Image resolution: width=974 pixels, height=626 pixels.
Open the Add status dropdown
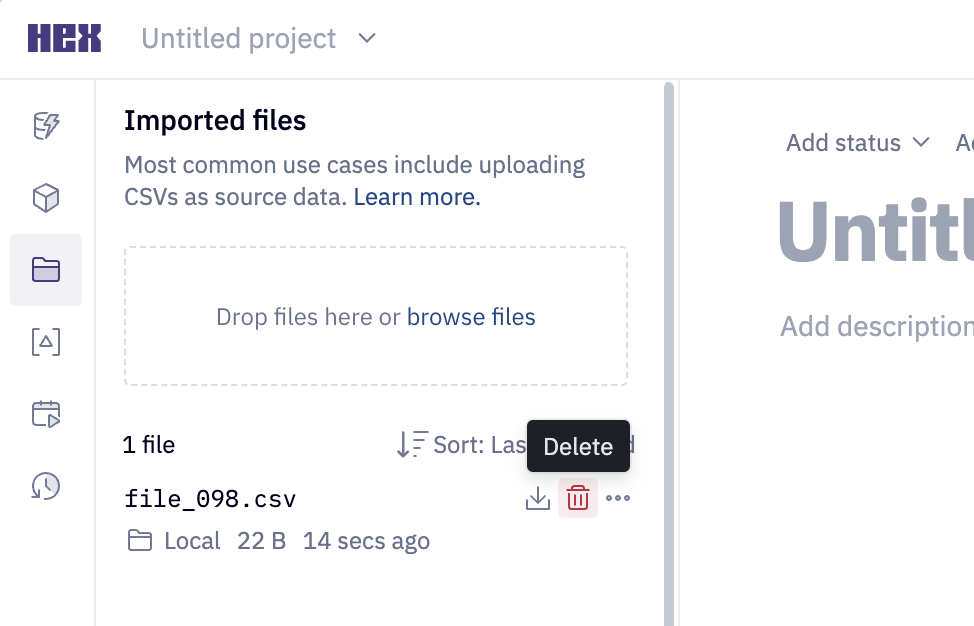click(856, 142)
